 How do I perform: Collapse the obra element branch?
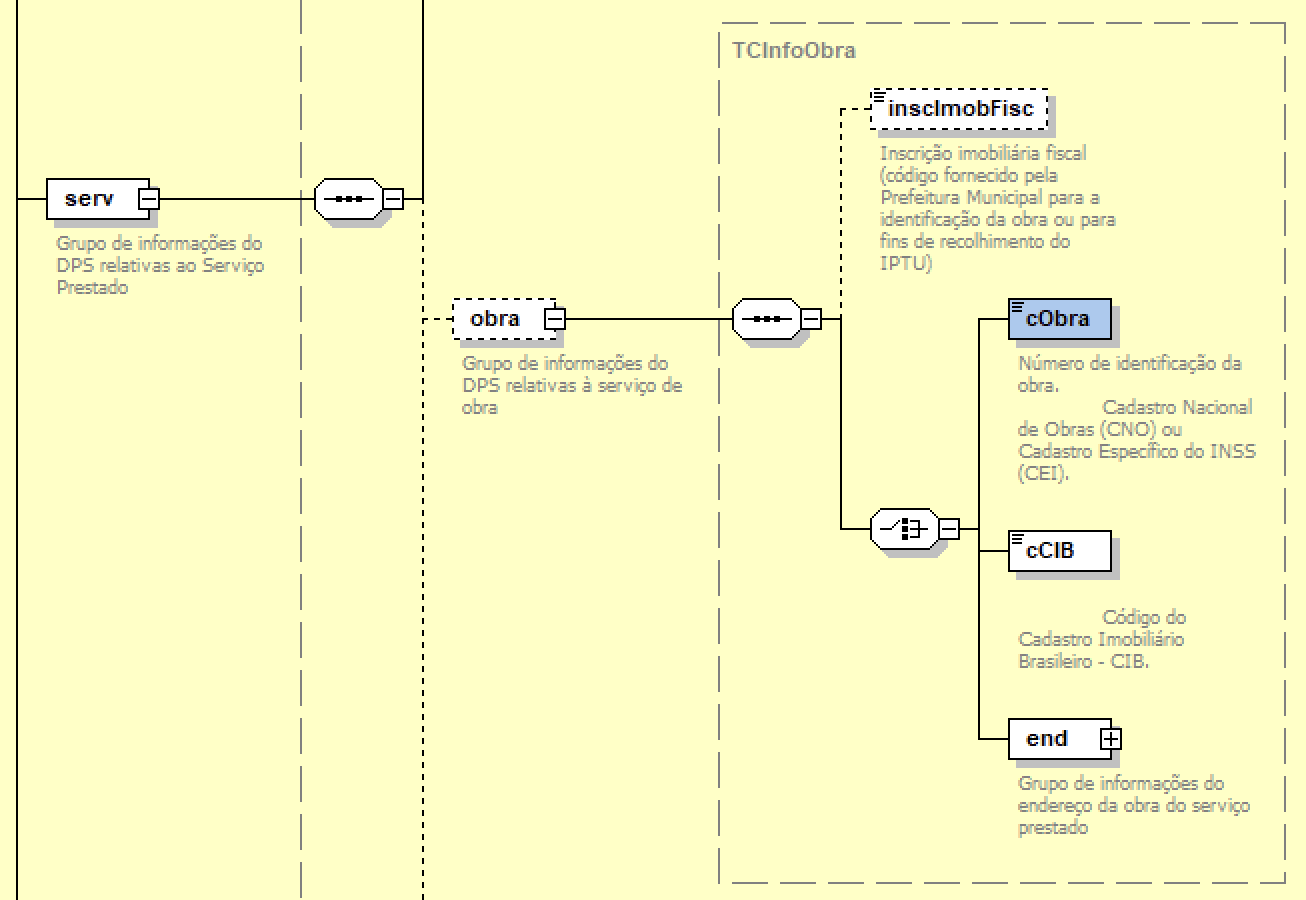[554, 319]
